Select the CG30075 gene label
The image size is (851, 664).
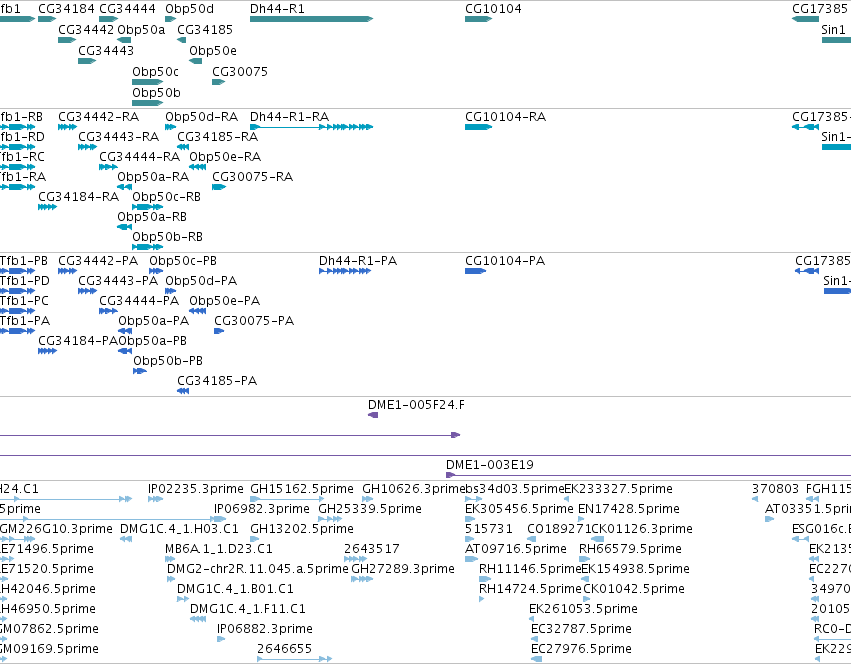240,71
